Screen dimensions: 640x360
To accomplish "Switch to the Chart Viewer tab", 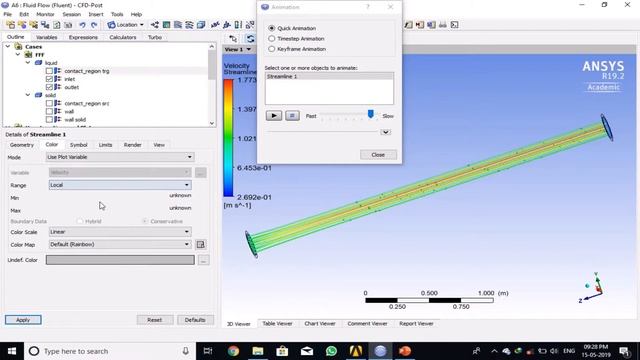I will 320,323.
